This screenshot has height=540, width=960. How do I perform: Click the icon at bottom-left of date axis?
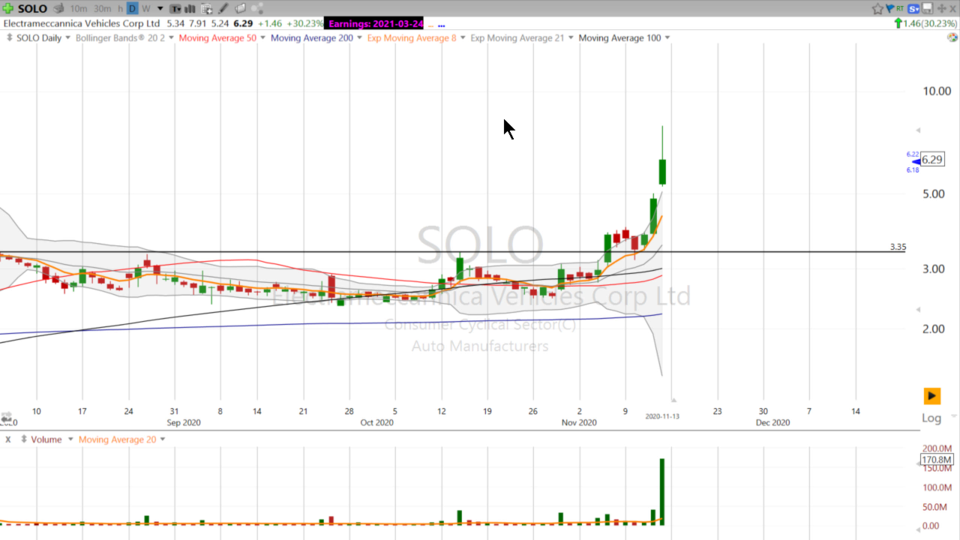point(6,419)
